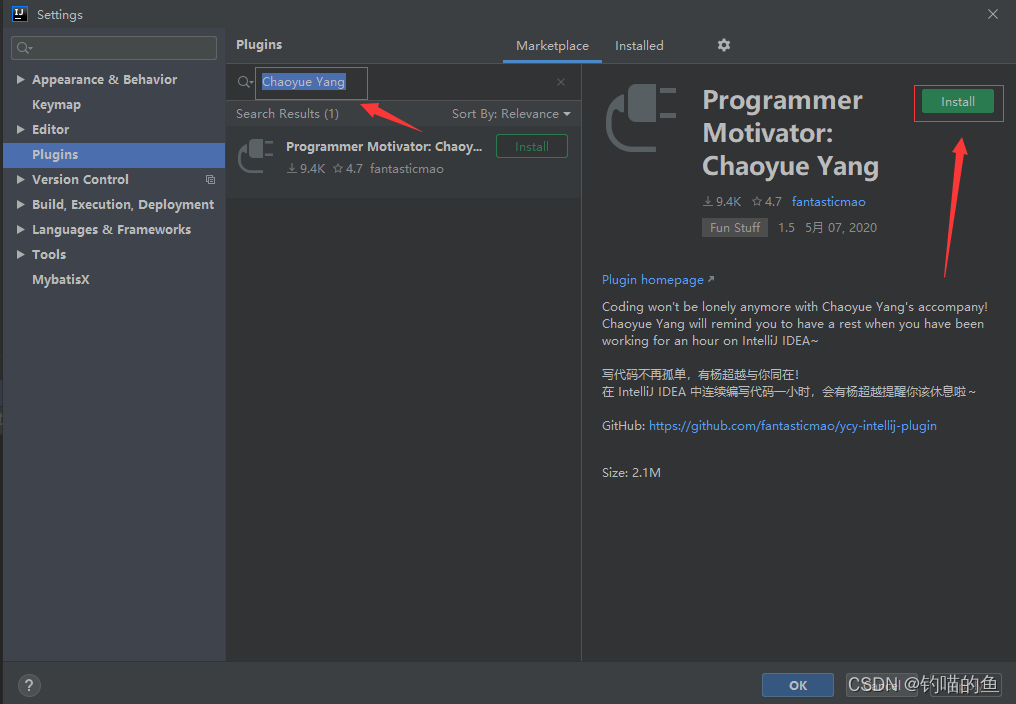The image size is (1016, 704).
Task: Focus the settings search field
Action: coord(114,48)
